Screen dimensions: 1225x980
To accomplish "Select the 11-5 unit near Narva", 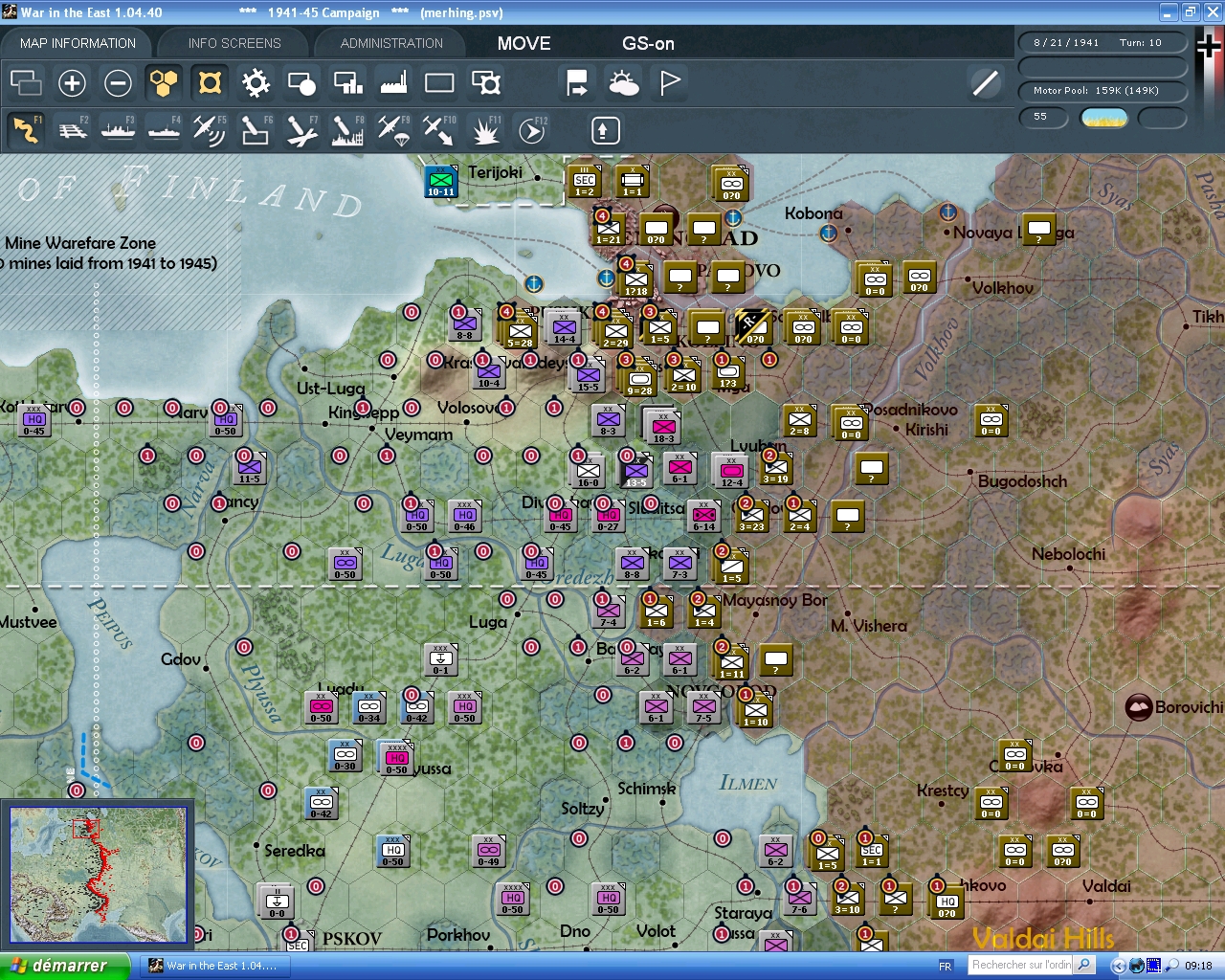I will [x=250, y=467].
